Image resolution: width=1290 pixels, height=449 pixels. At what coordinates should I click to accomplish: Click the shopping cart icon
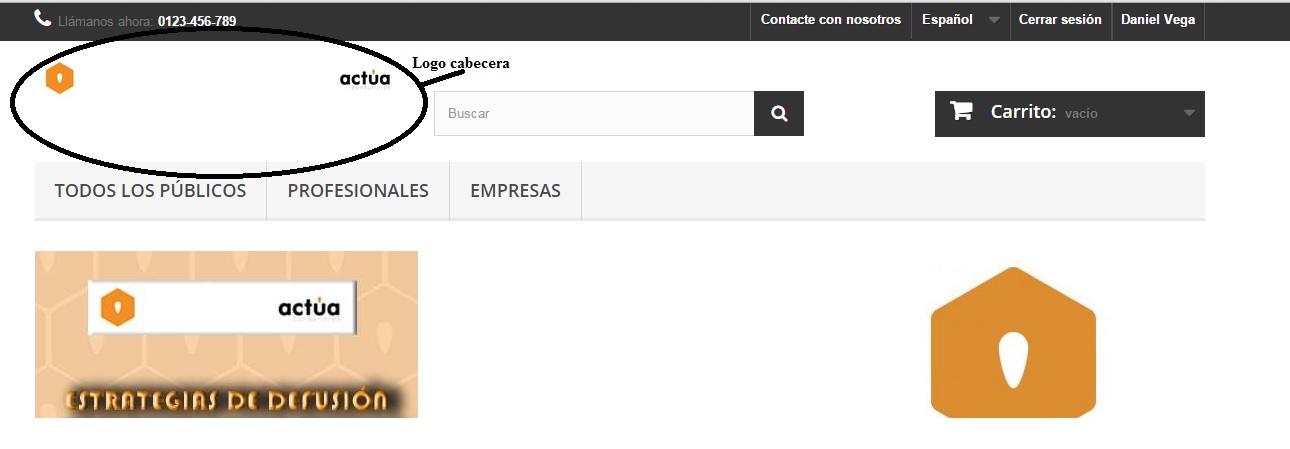[961, 111]
